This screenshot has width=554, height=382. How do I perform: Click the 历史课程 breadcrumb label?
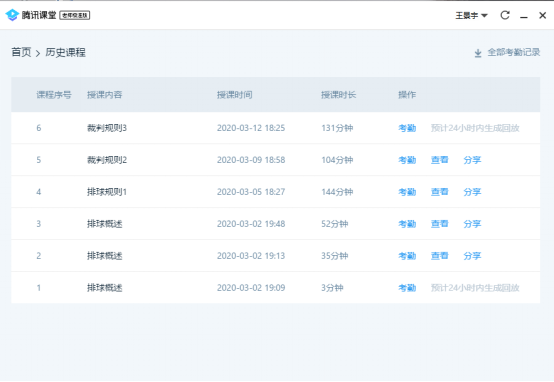coord(65,52)
